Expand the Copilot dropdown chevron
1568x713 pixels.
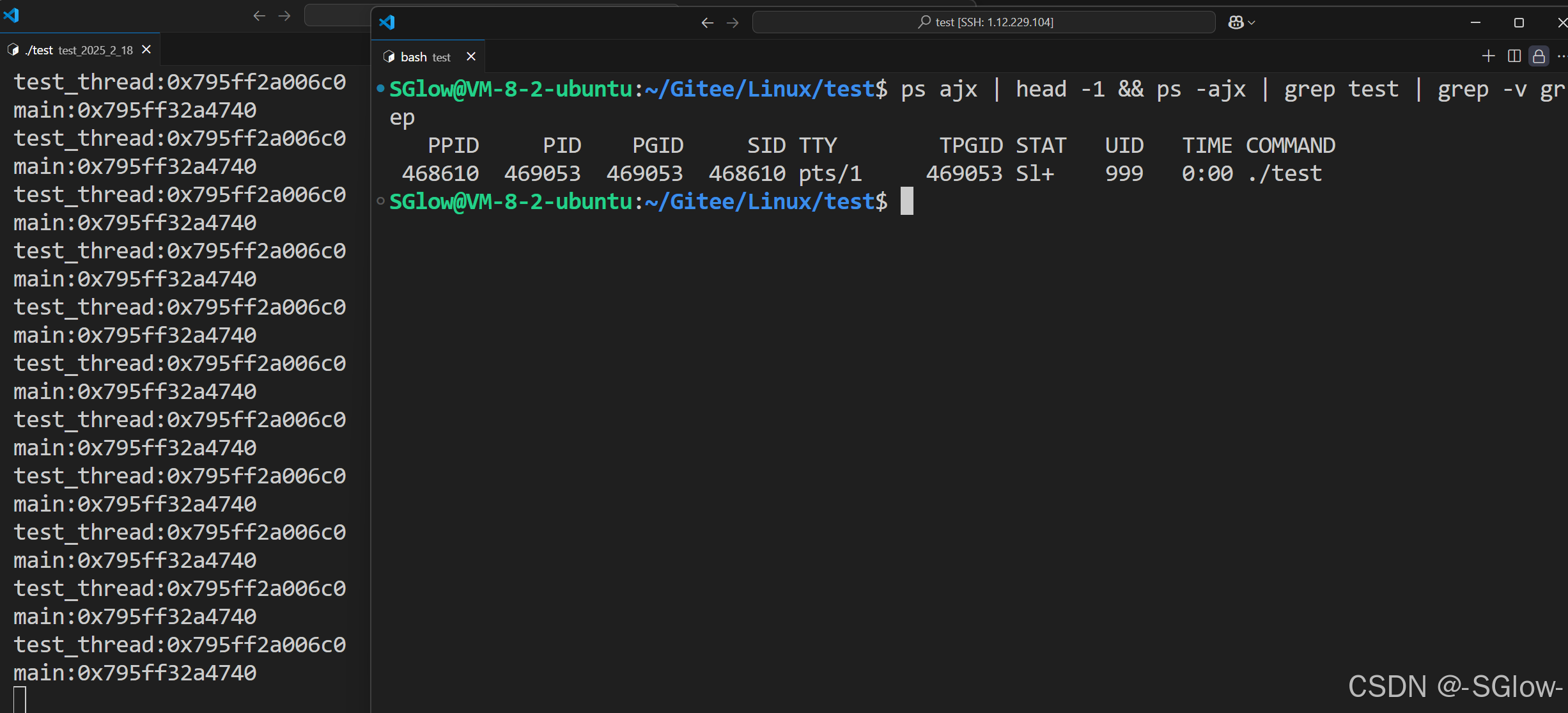pyautogui.click(x=1252, y=22)
